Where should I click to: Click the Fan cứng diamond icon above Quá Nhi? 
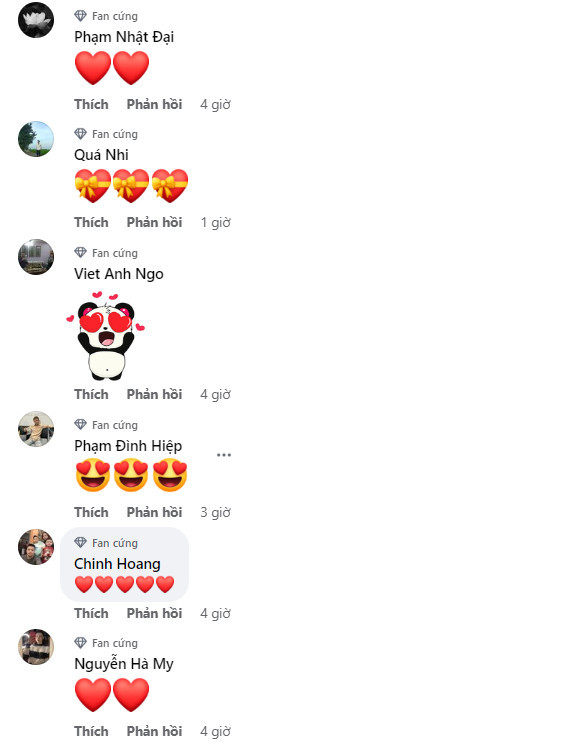coord(81,134)
